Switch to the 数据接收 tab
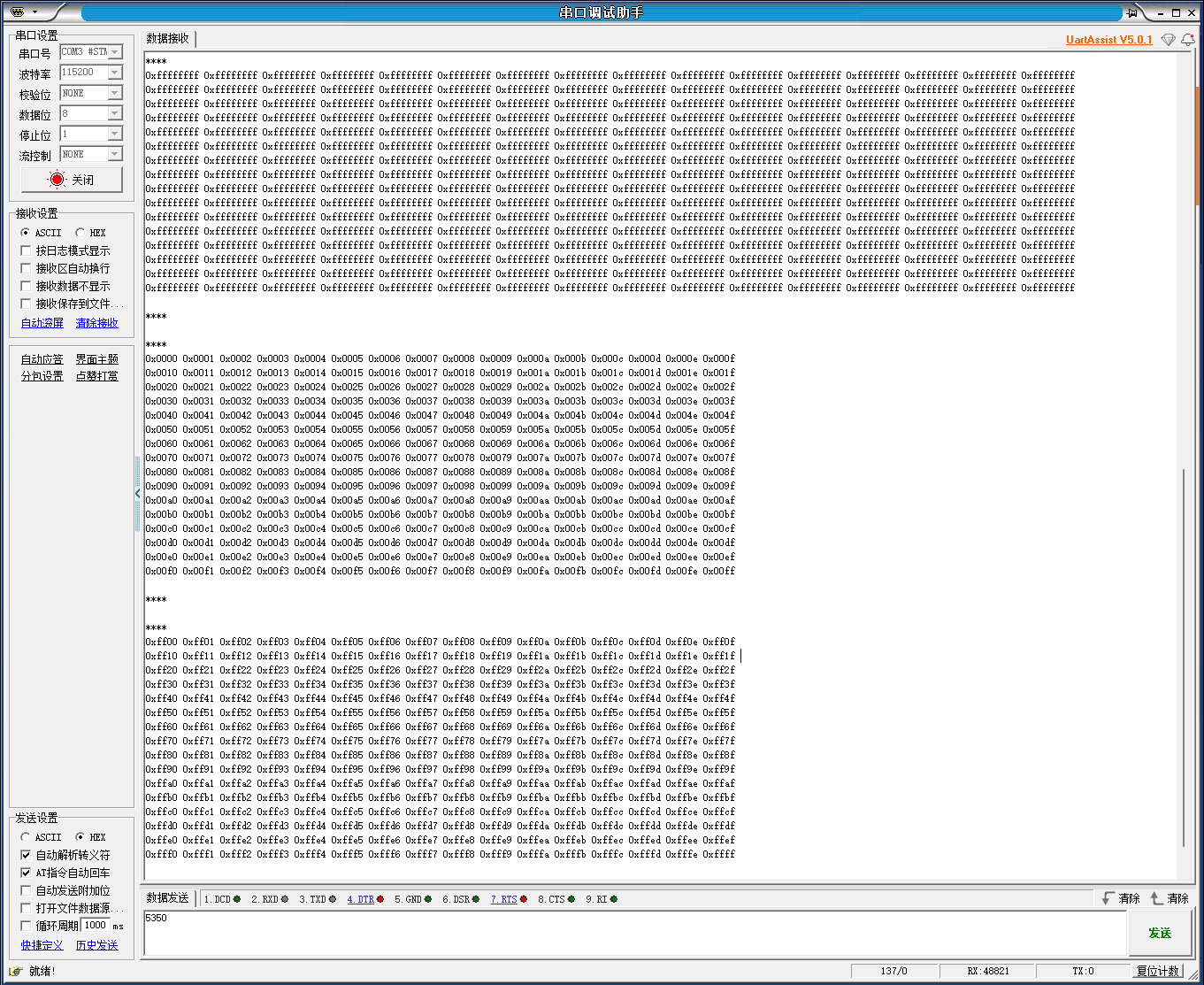Viewport: 1204px width, 985px height. [168, 39]
